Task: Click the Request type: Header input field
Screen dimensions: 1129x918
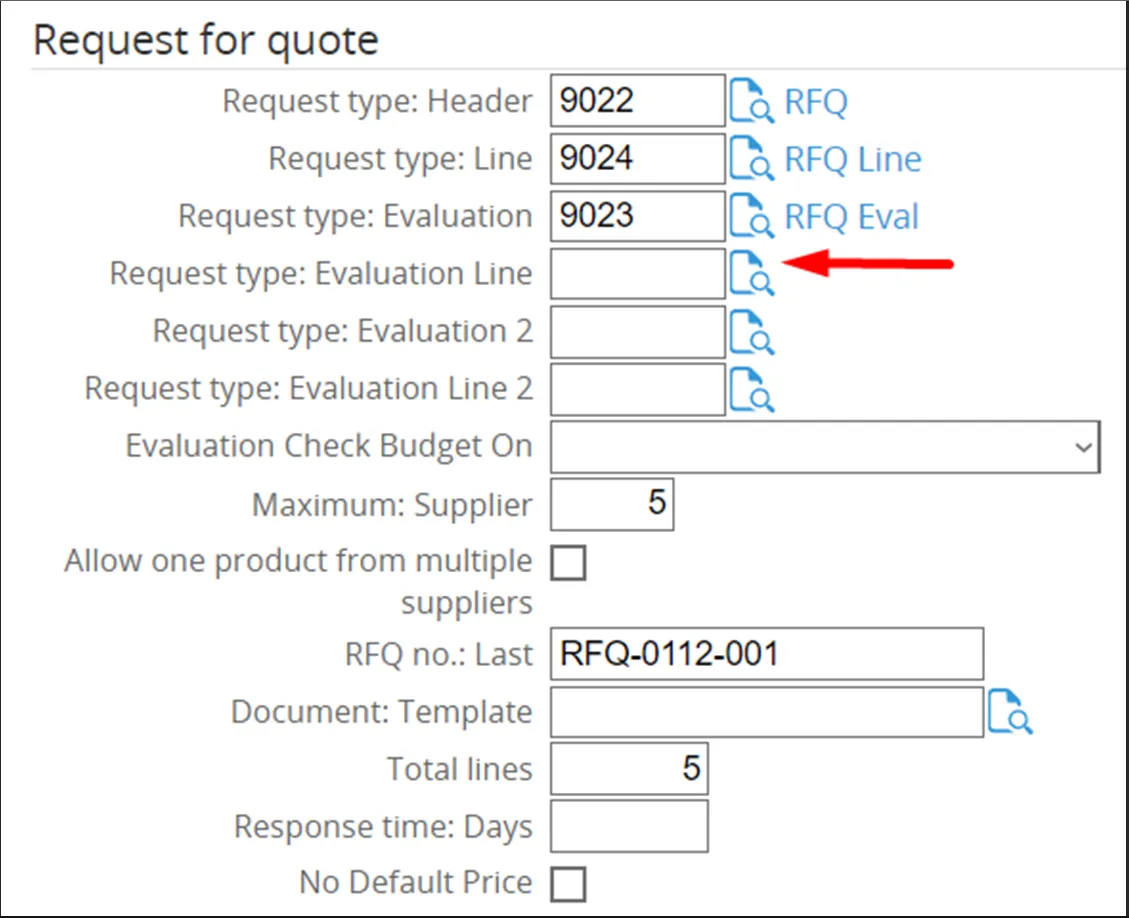Action: (x=637, y=101)
